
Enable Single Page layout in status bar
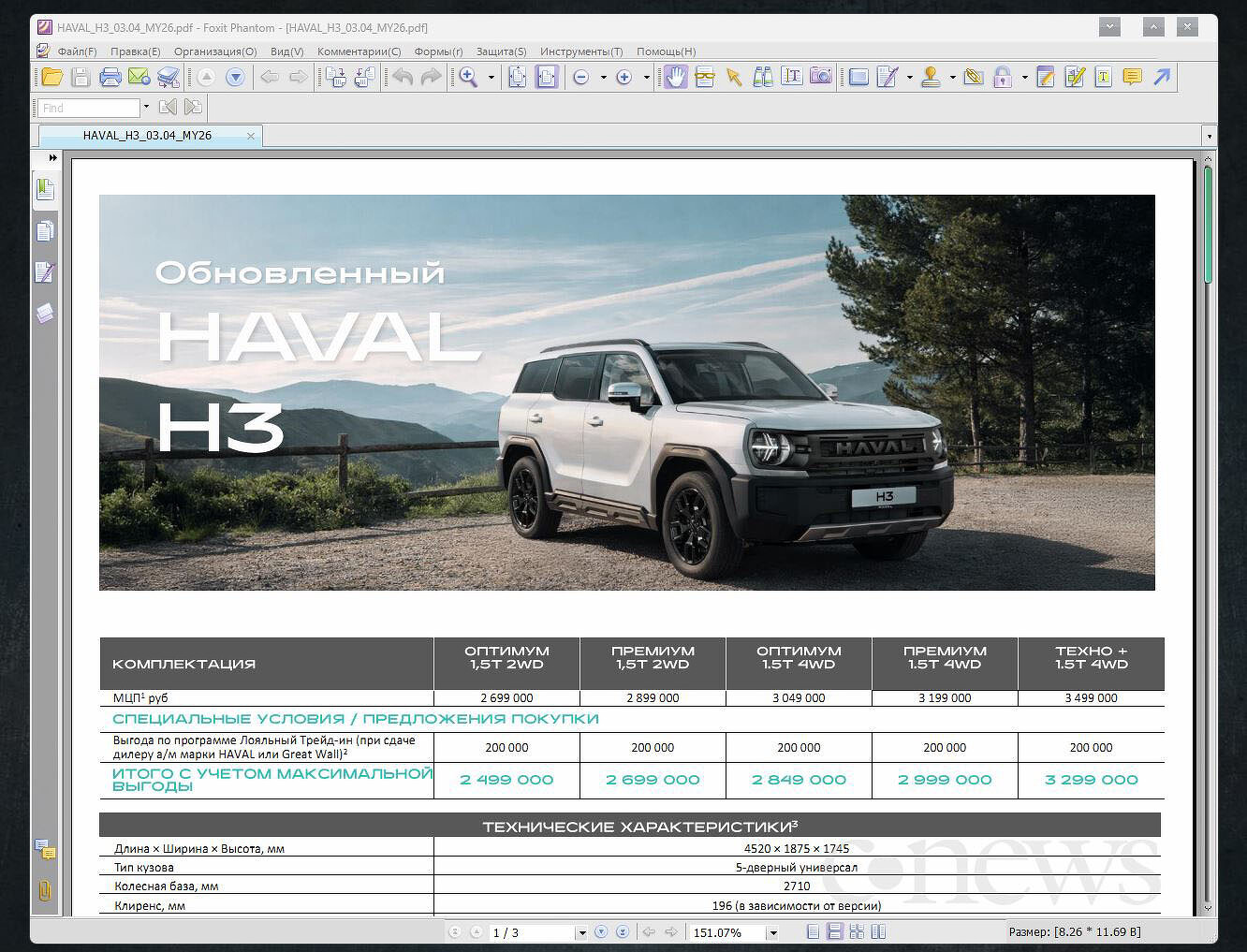coord(813,932)
